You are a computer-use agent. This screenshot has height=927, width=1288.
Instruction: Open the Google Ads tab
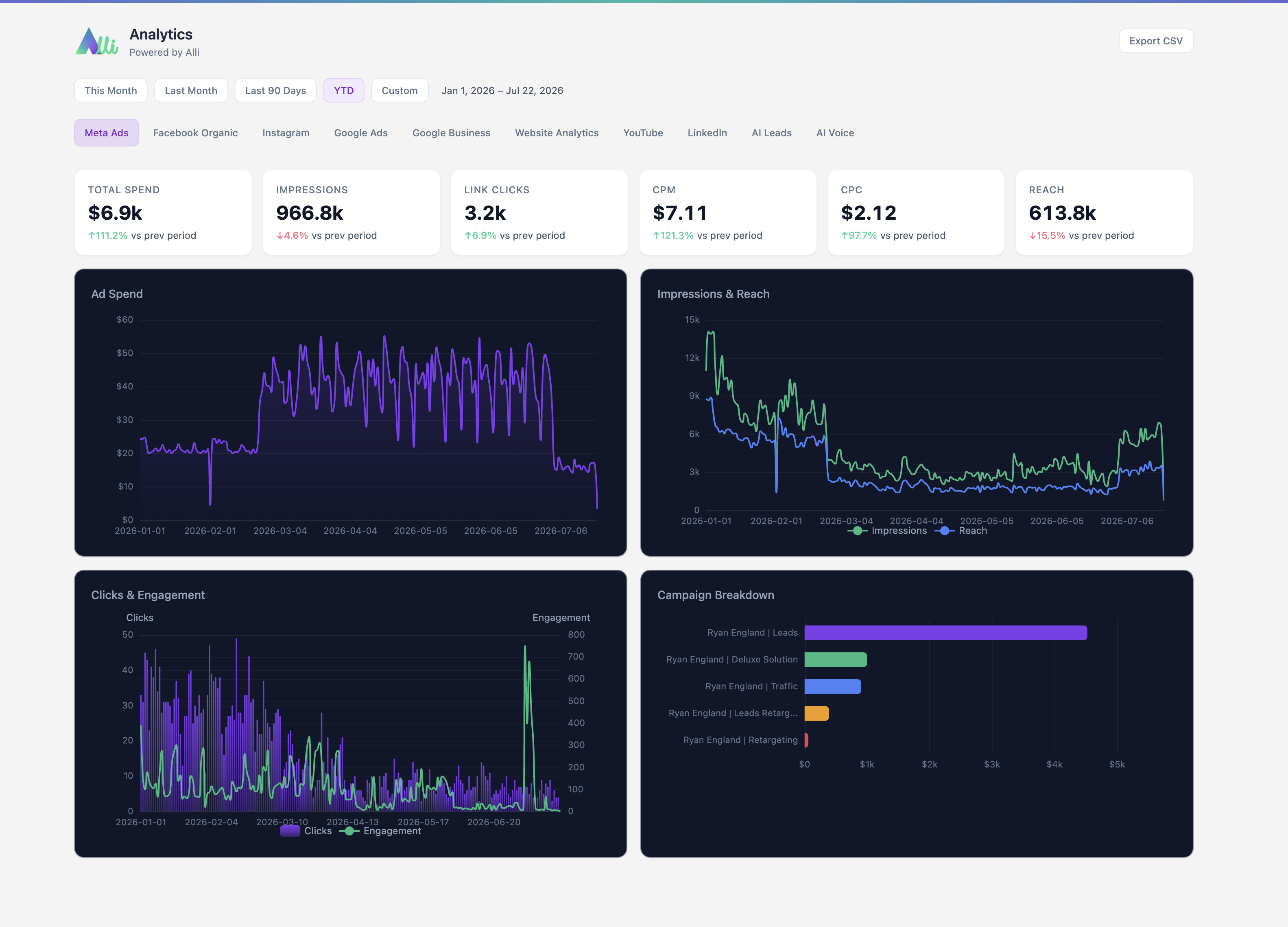pos(360,133)
